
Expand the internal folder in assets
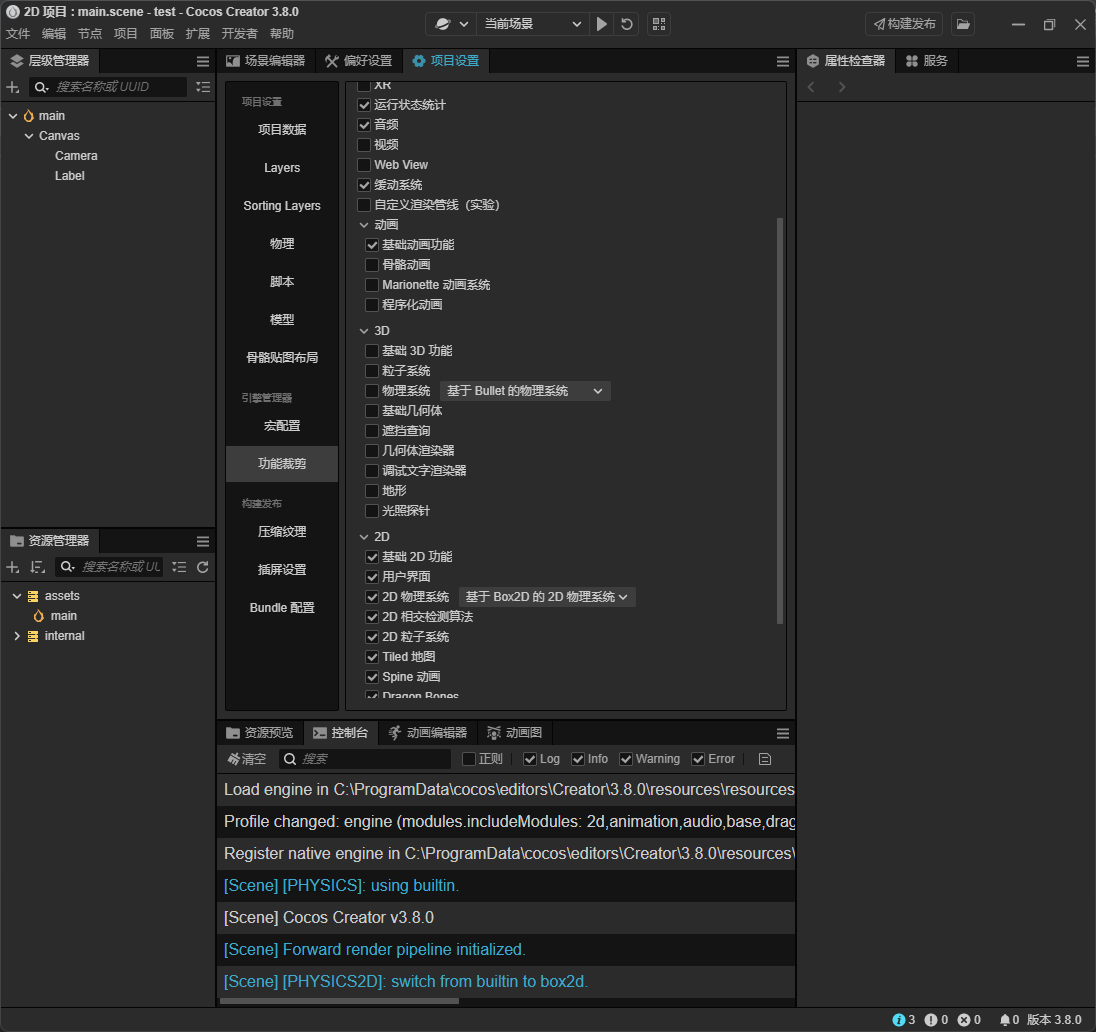[17, 636]
